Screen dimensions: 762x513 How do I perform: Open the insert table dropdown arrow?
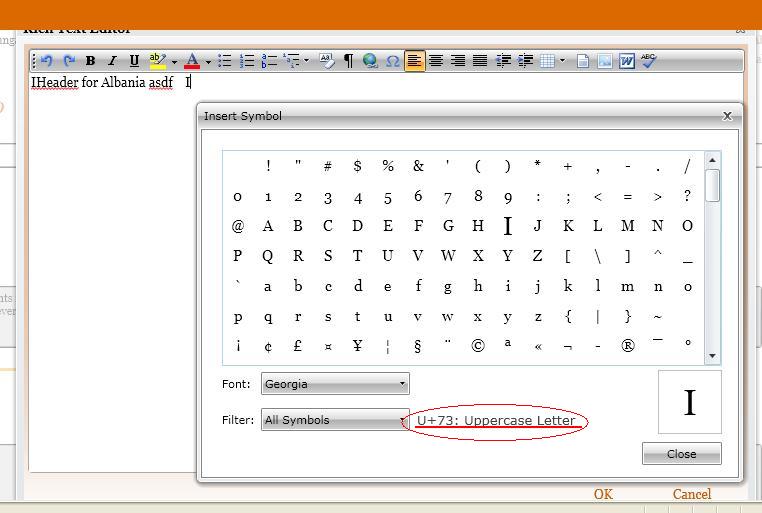[x=562, y=61]
